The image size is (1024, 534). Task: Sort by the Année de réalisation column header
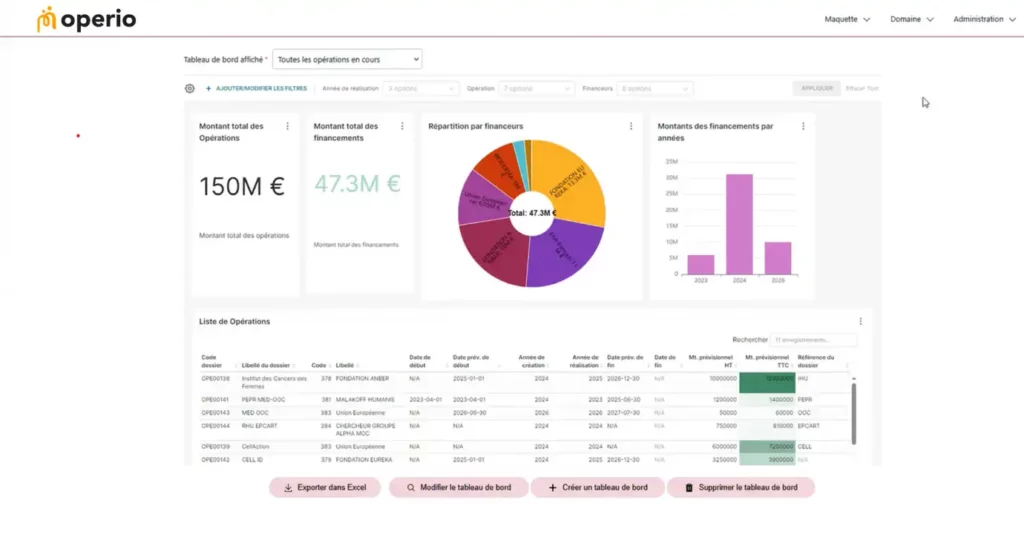[585, 361]
